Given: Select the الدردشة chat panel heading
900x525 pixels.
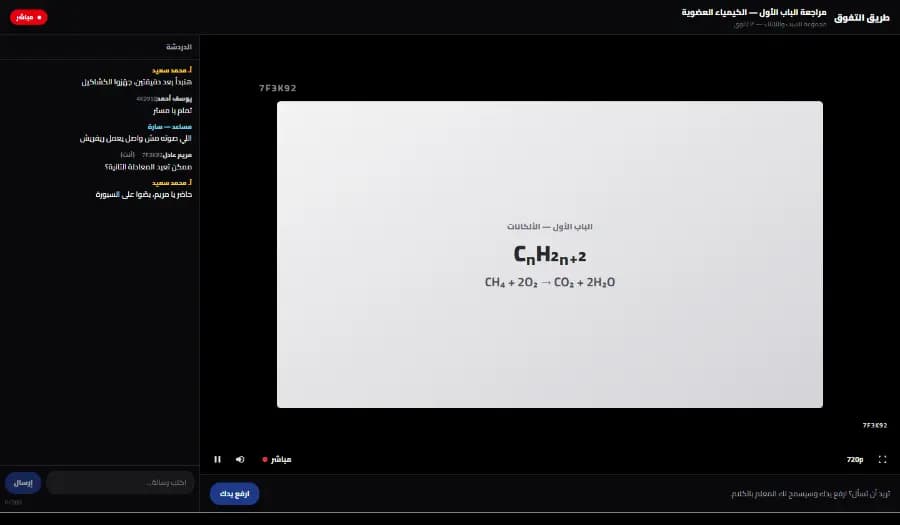Looking at the screenshot, I should click(x=179, y=46).
